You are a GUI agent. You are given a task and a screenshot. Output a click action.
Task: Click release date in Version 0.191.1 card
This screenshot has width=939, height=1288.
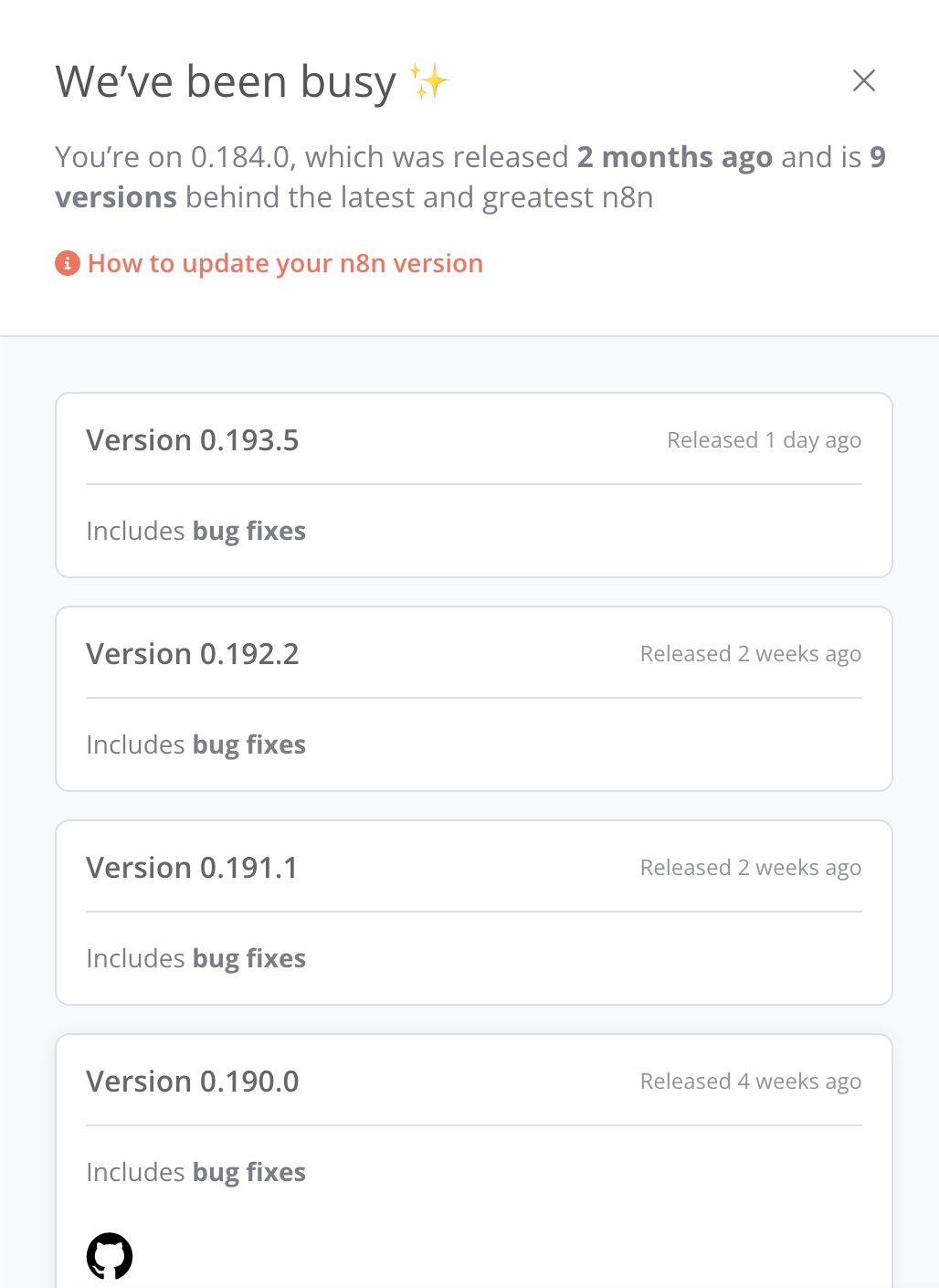(750, 868)
